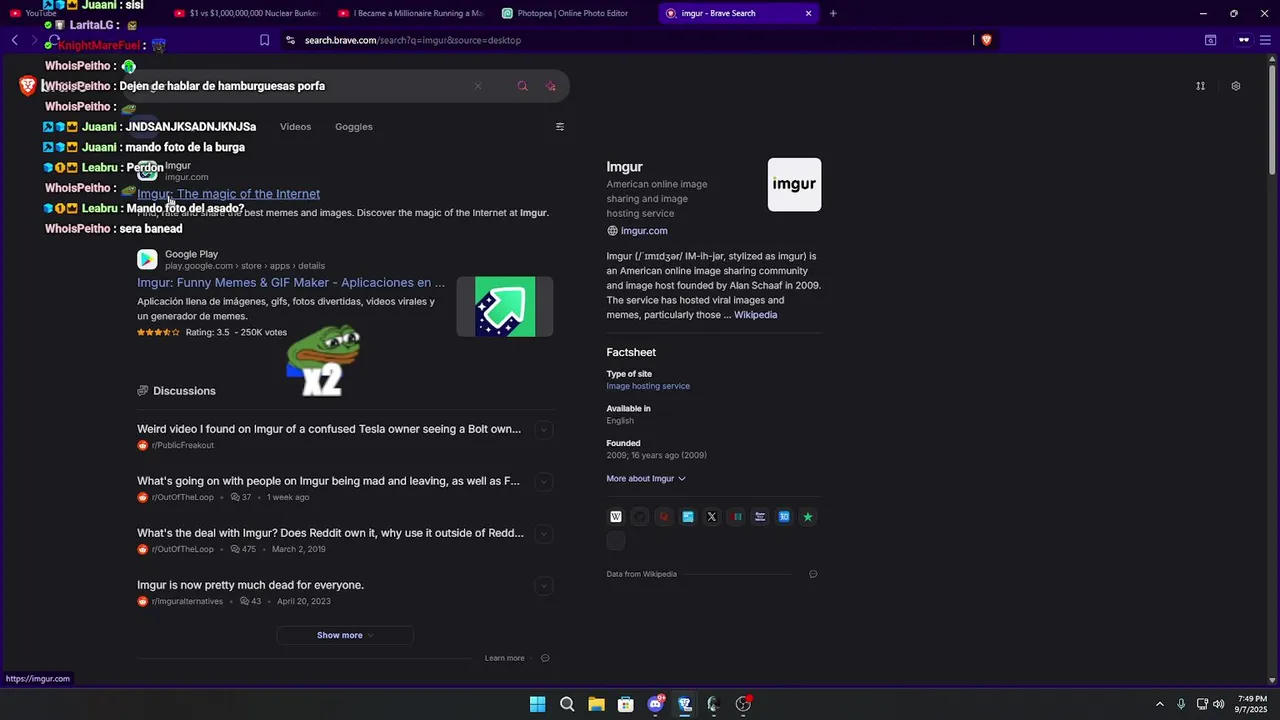Expand the confused Tesla owner discussion
Image resolution: width=1280 pixels, height=720 pixels.
(x=544, y=430)
